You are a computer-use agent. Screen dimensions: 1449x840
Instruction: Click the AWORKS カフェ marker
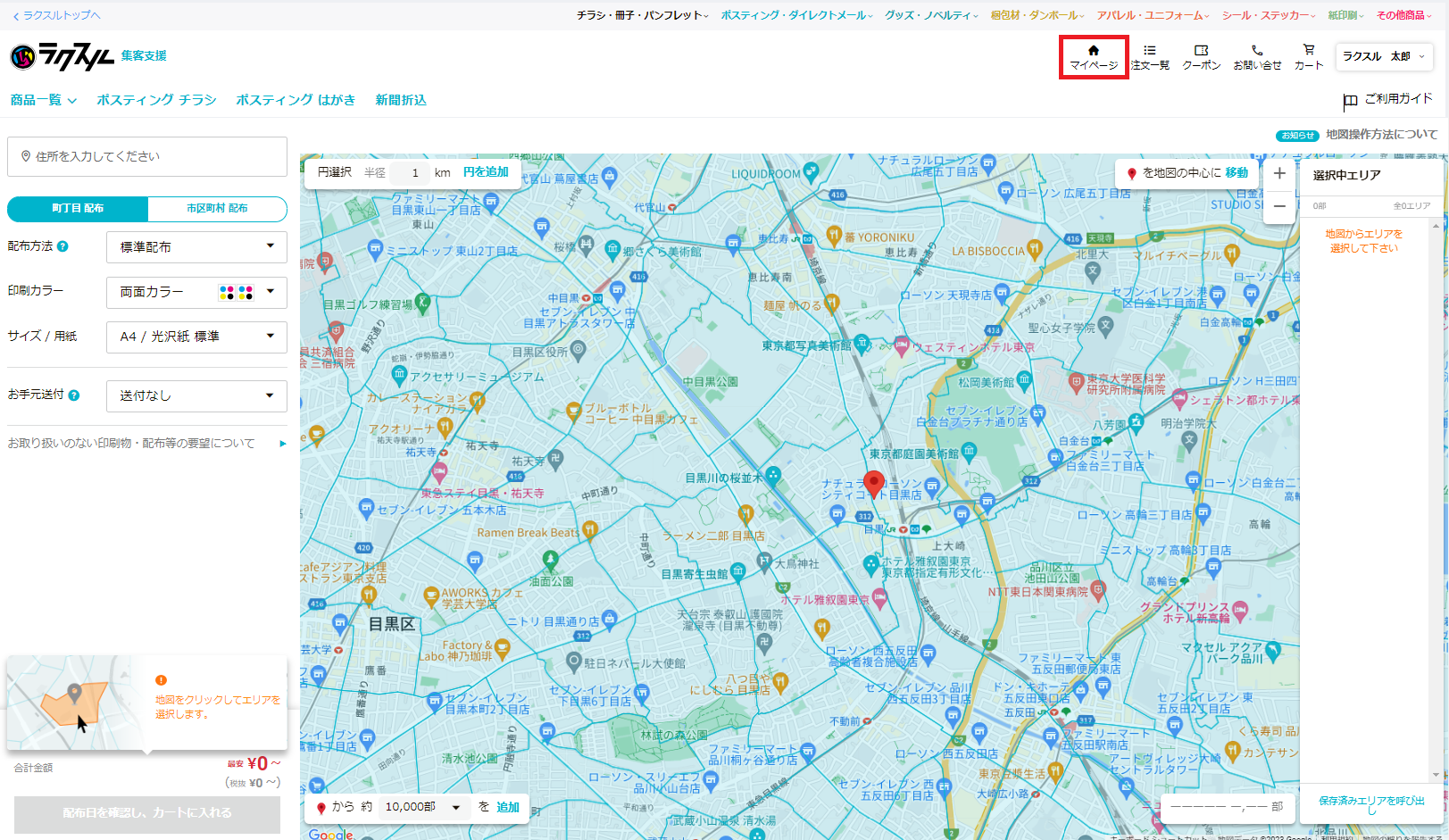pos(432,595)
